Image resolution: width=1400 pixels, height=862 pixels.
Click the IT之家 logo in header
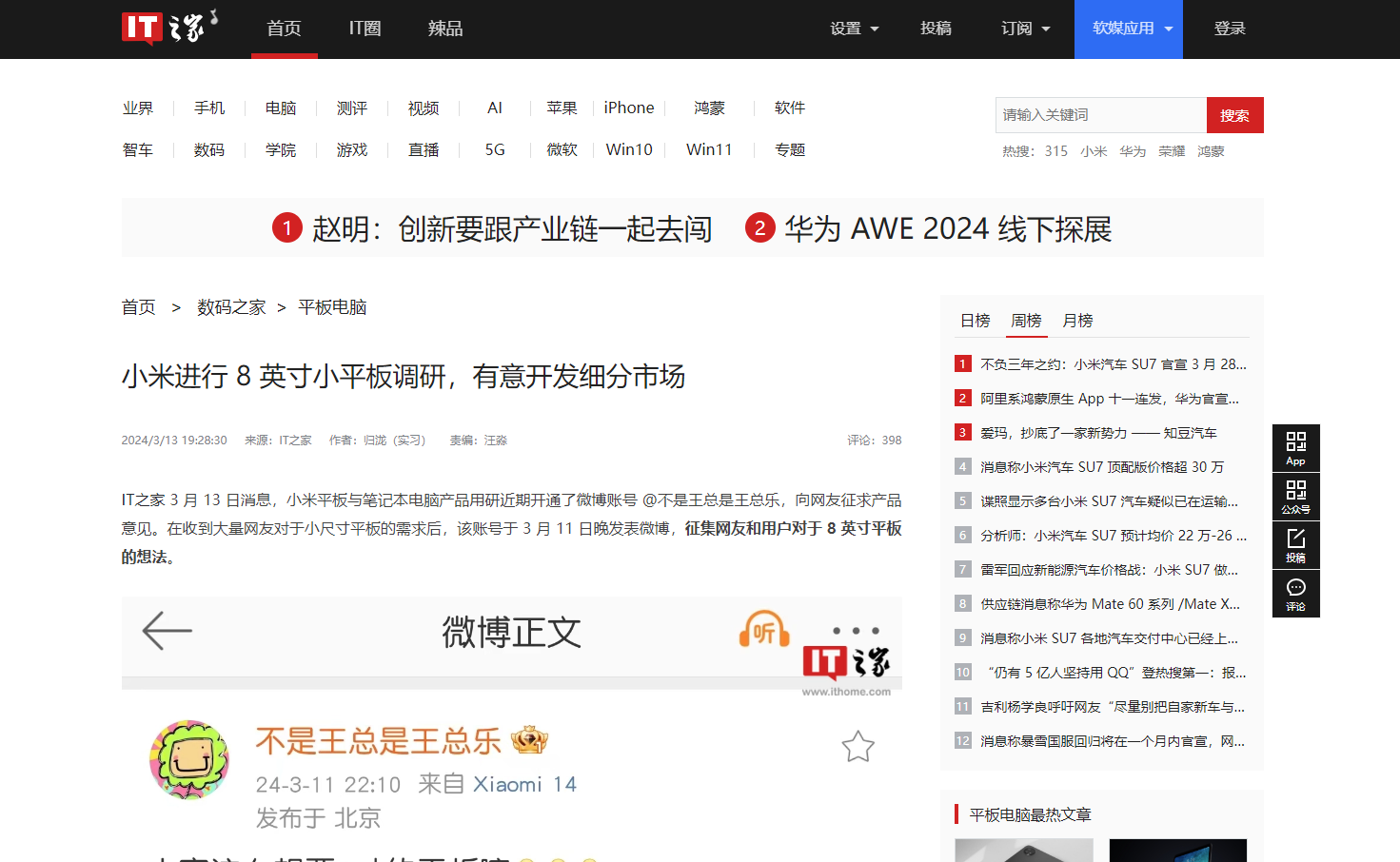[169, 27]
